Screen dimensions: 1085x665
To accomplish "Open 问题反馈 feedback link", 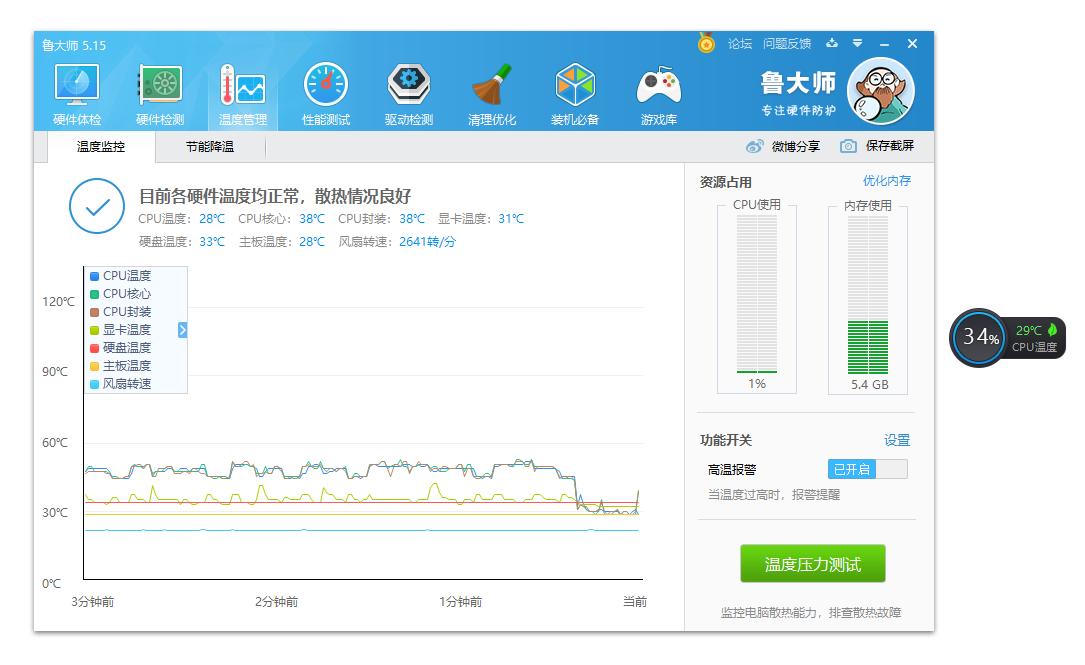I will (787, 44).
